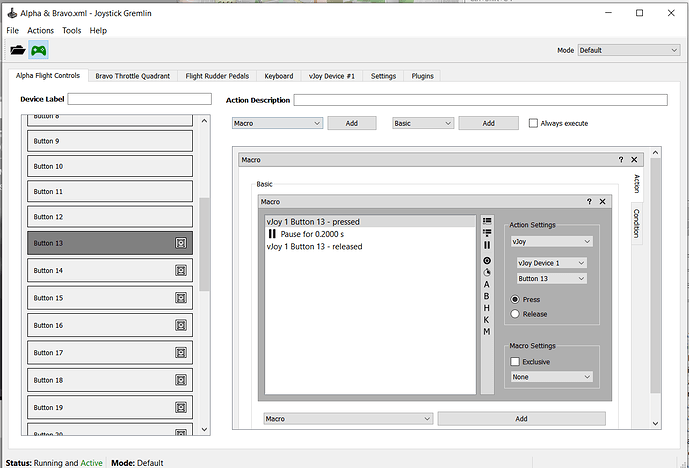Image resolution: width=689 pixels, height=468 pixels.
Task: Select the vertical Action tab
Action: 636,184
